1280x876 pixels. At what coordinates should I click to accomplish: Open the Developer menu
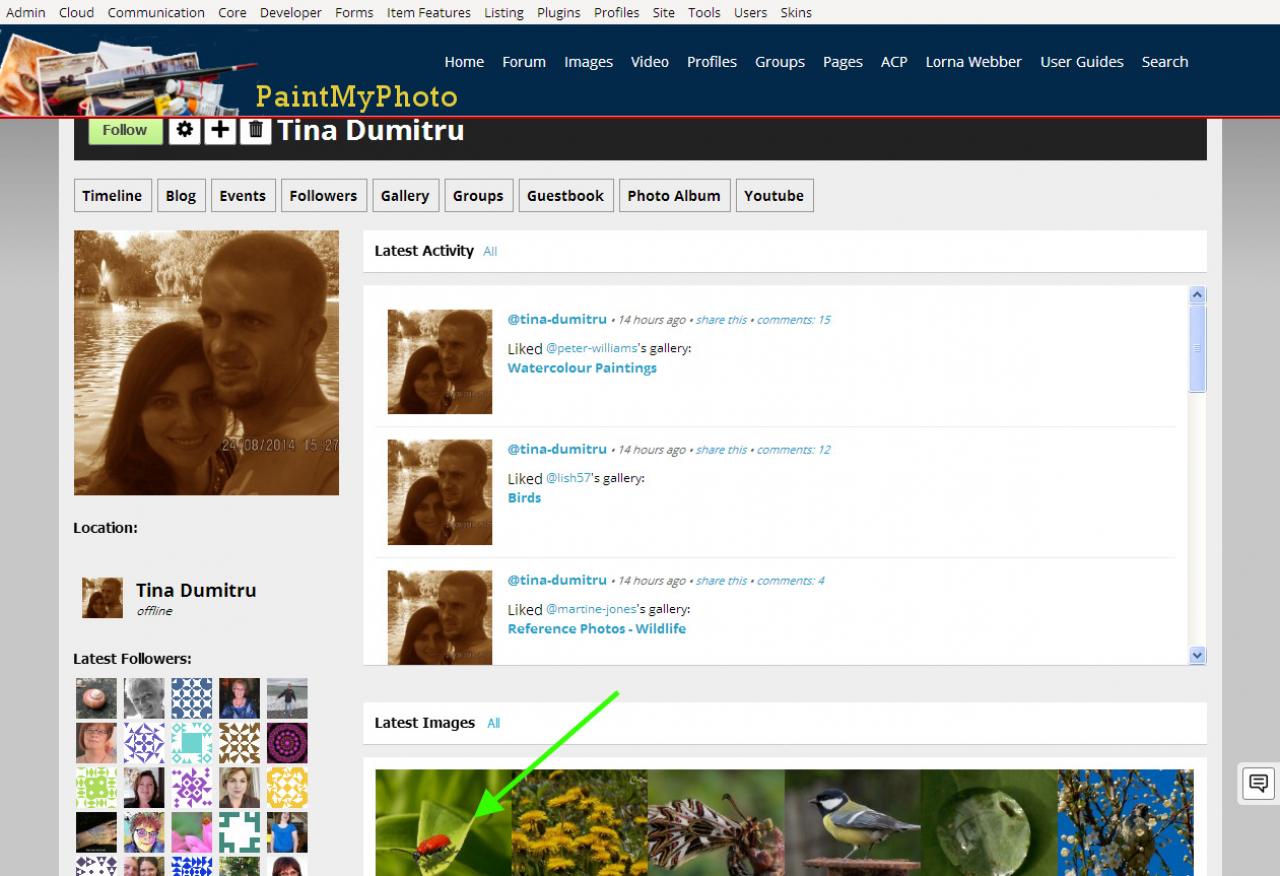click(291, 13)
